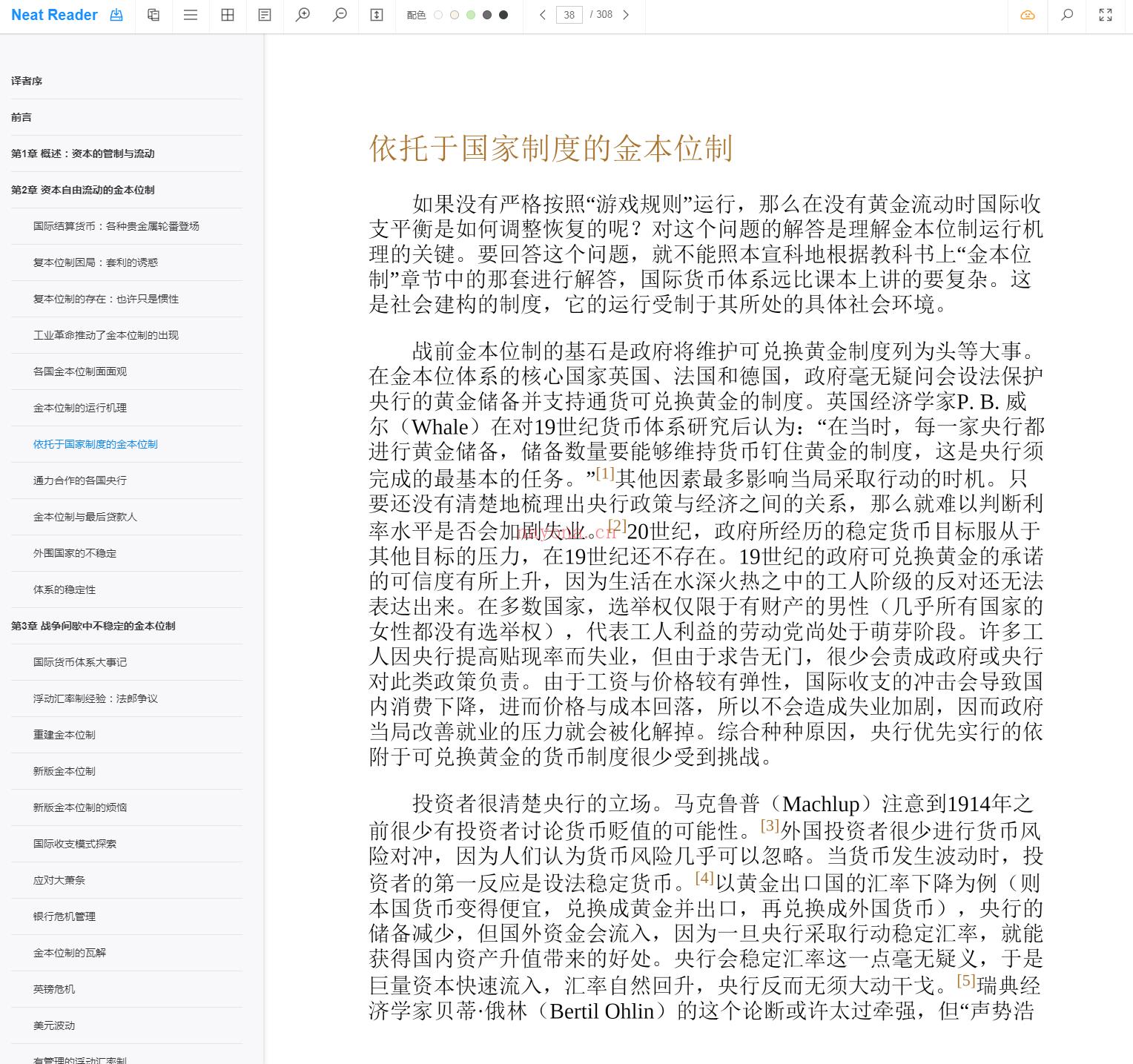
Task: Select the dark gray color theme swatch
Action: [x=487, y=15]
